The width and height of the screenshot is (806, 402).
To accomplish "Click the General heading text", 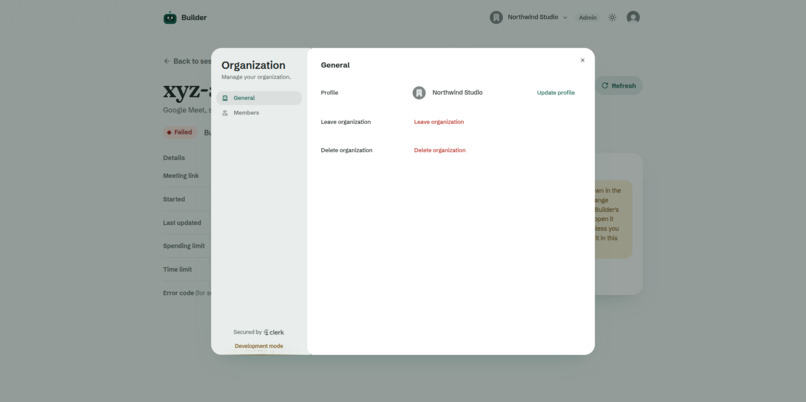I will coord(335,65).
